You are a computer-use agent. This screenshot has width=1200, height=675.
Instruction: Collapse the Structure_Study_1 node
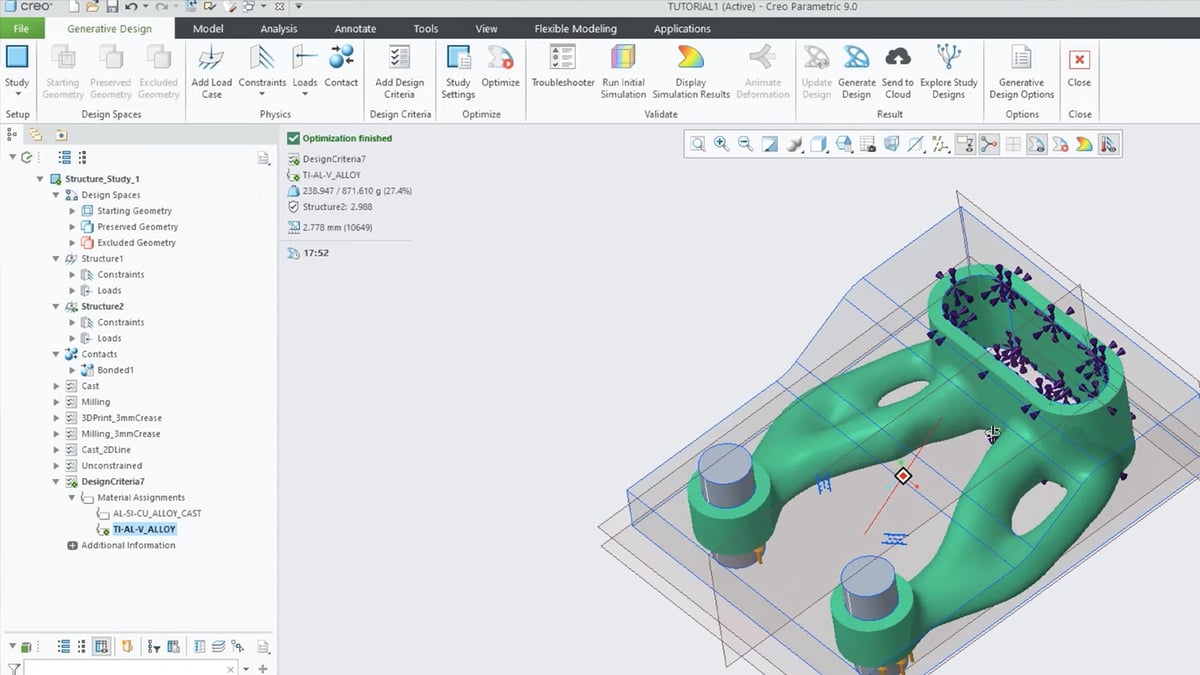pos(40,179)
